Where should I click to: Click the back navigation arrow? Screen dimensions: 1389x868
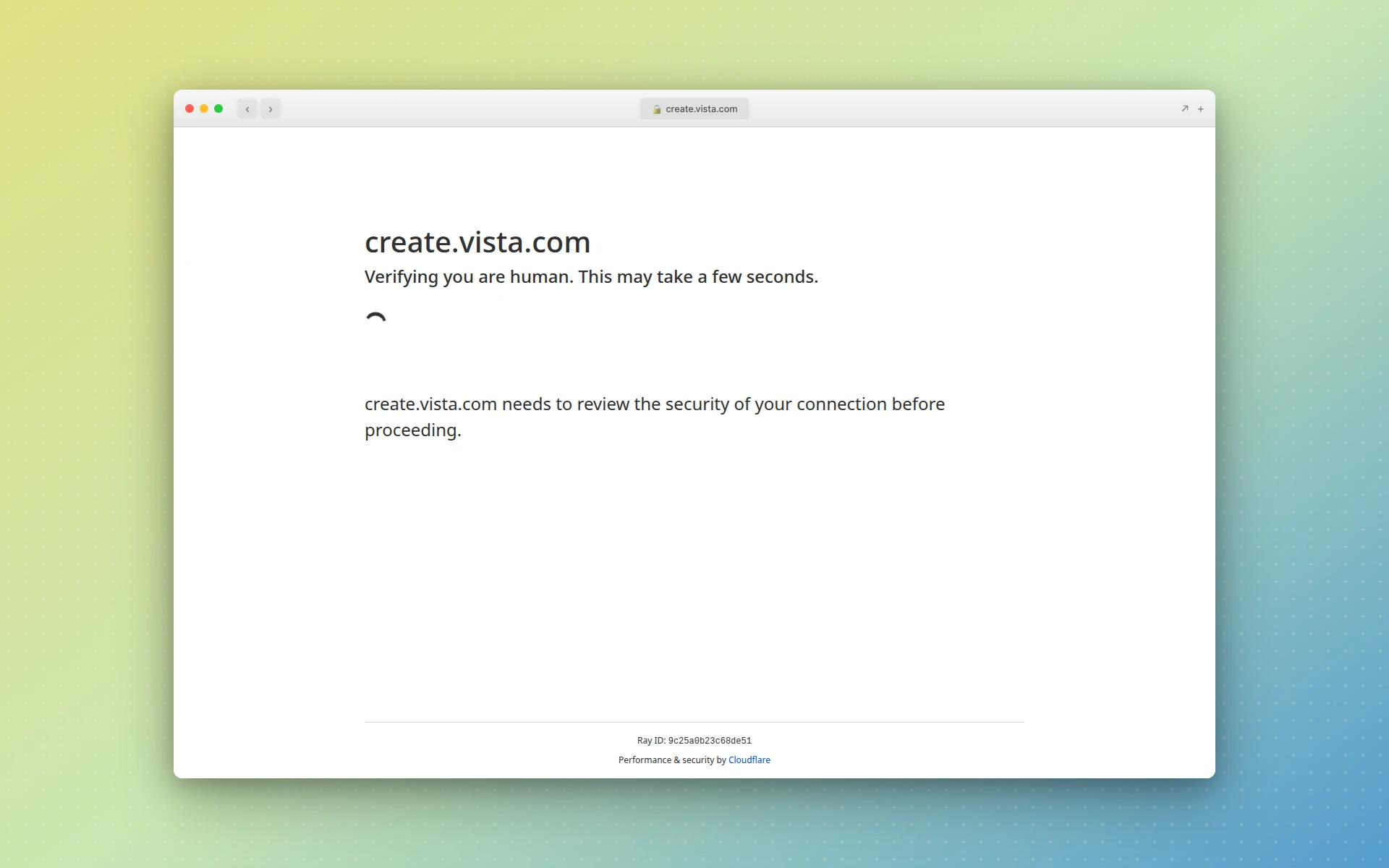tap(247, 109)
